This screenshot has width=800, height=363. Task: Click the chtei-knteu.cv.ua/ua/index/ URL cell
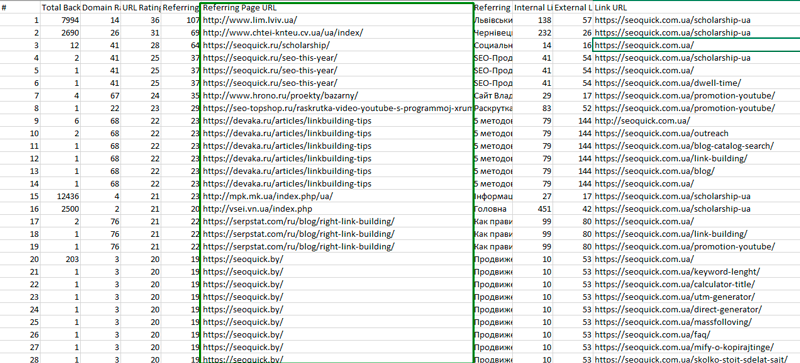[336, 33]
